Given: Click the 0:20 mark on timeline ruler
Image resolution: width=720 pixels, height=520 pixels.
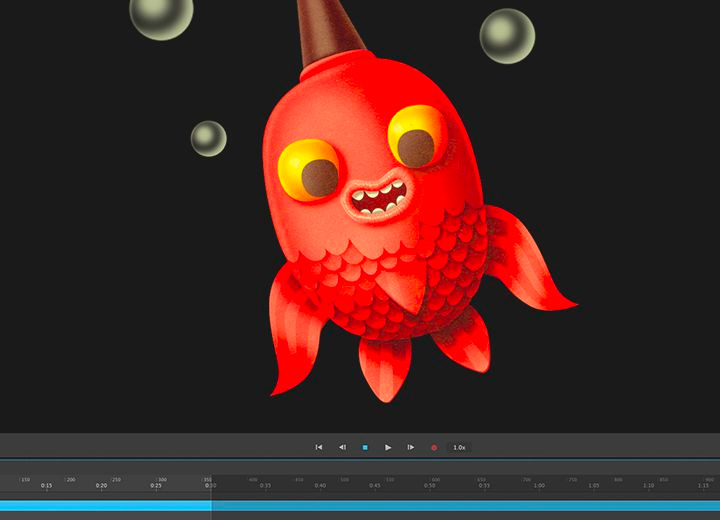Looking at the screenshot, I should point(101,486).
